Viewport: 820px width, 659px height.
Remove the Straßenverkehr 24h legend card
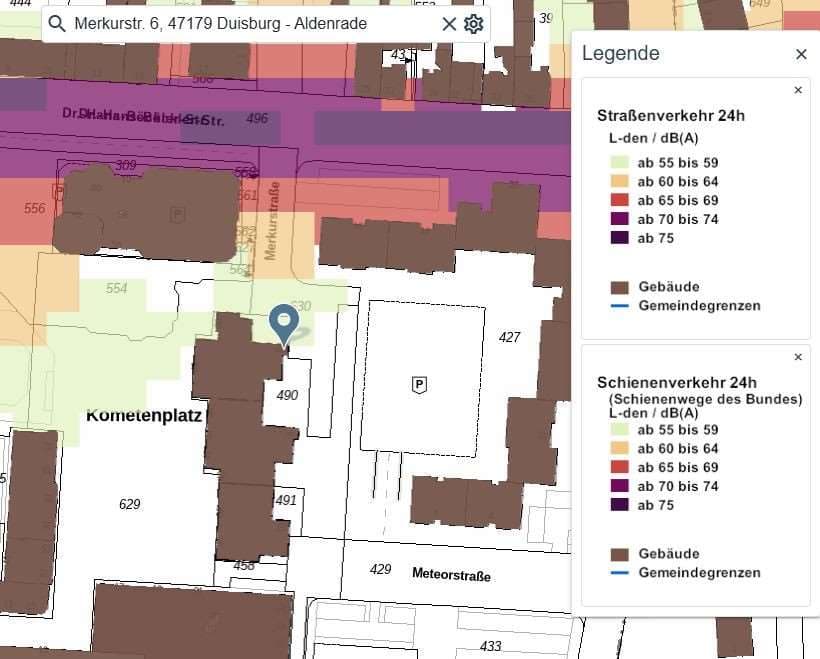(x=798, y=90)
